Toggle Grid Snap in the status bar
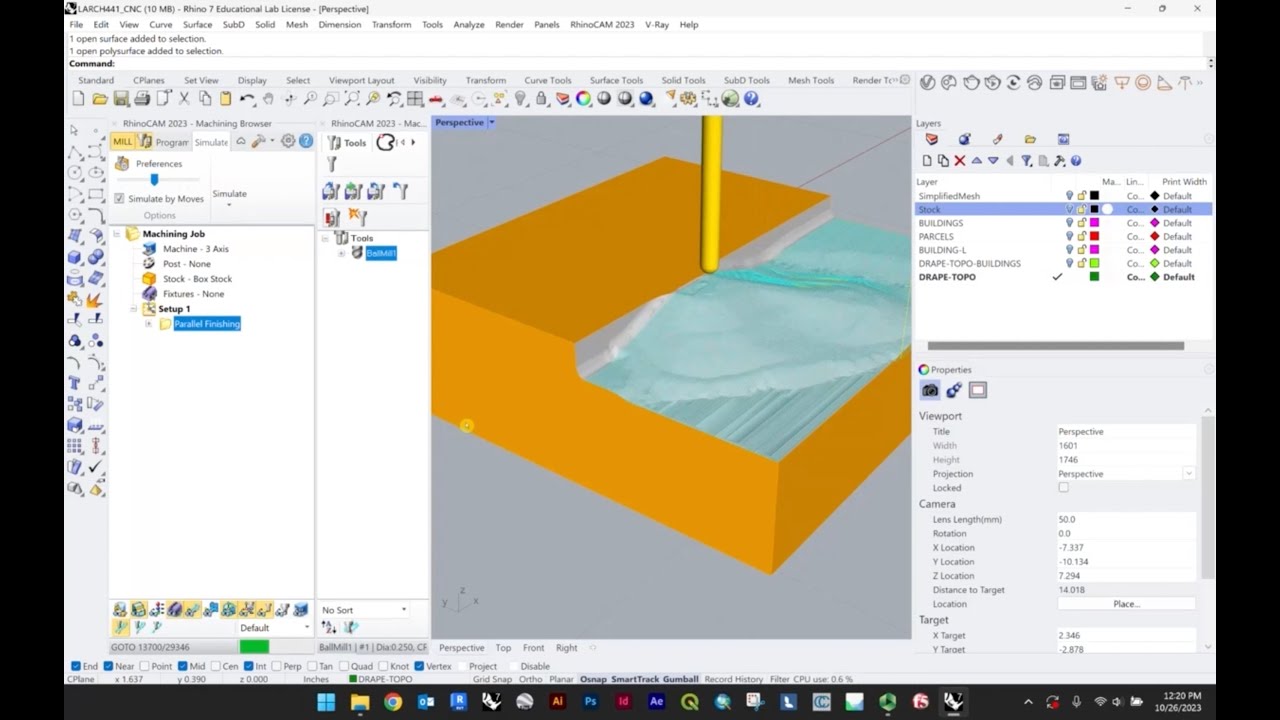 click(x=493, y=679)
